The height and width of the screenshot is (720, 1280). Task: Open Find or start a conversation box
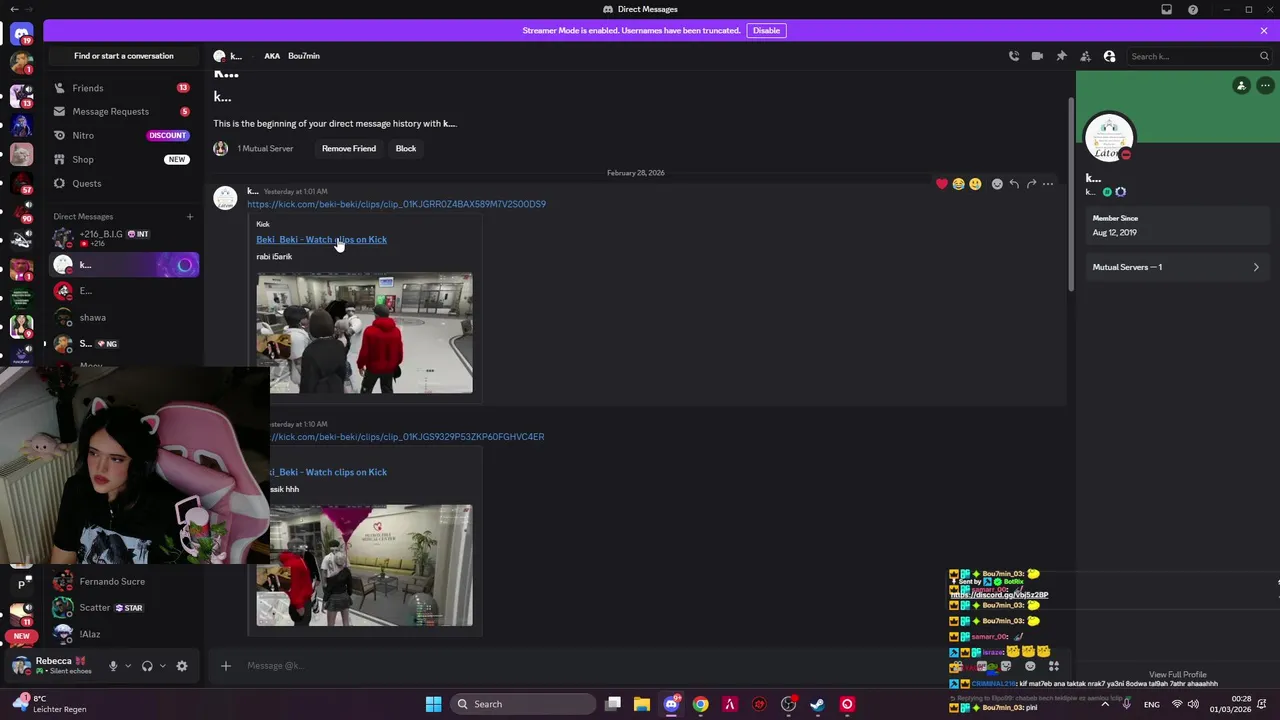123,56
